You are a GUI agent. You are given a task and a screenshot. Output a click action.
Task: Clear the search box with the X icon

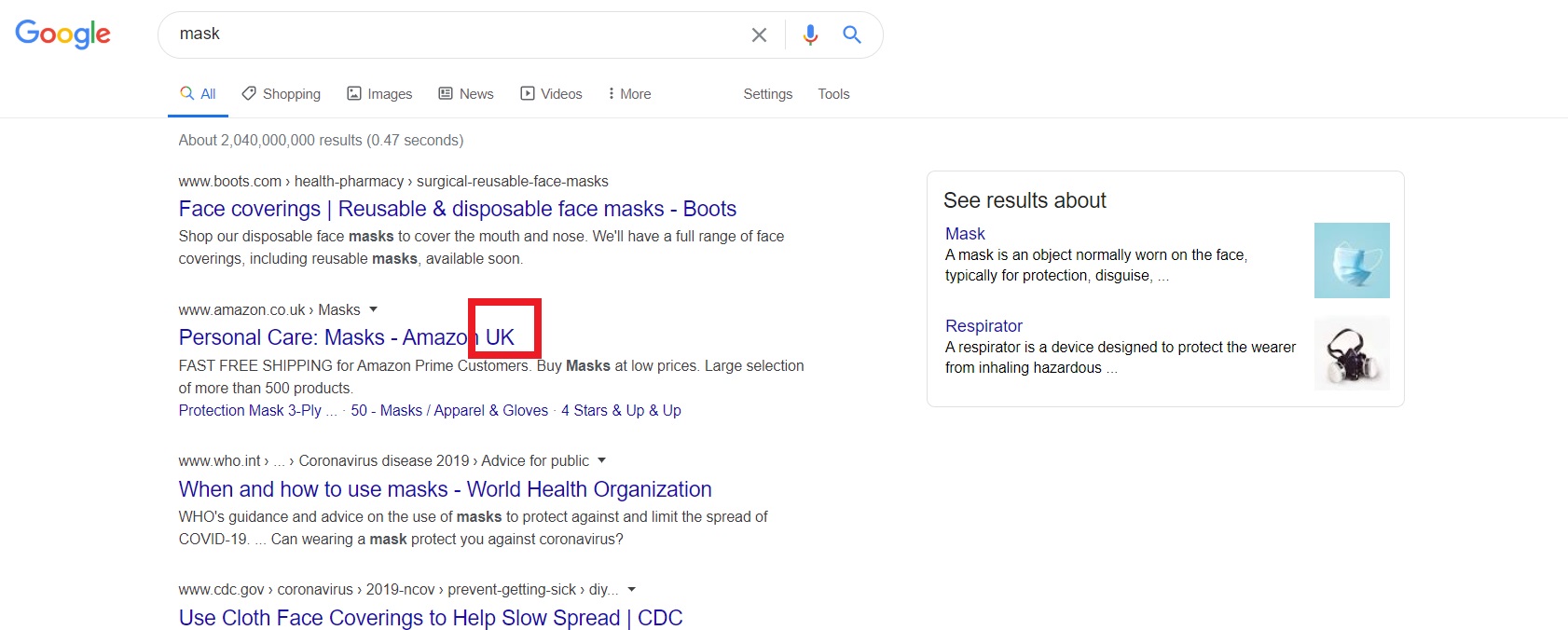pos(759,34)
